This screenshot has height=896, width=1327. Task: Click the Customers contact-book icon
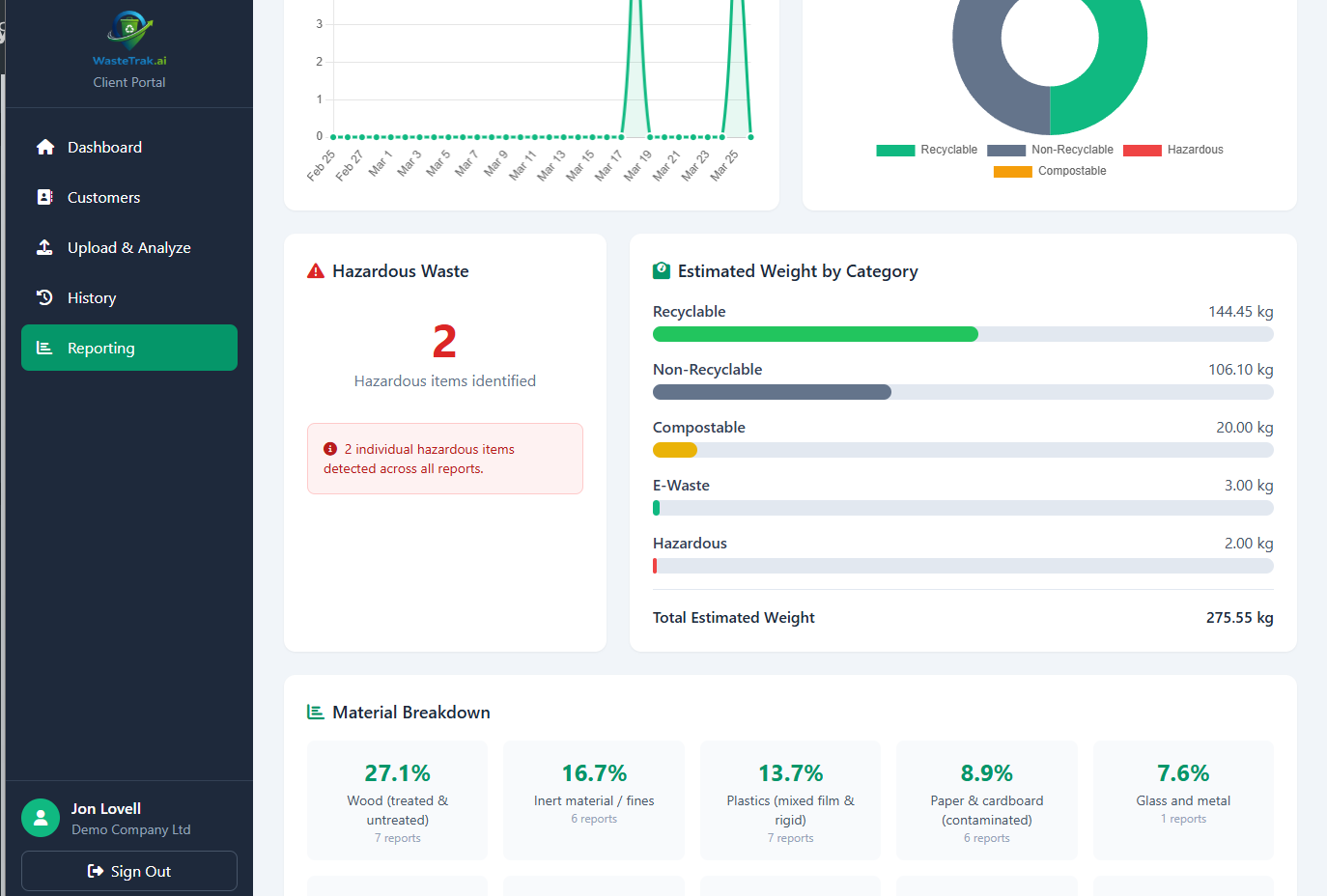click(44, 197)
